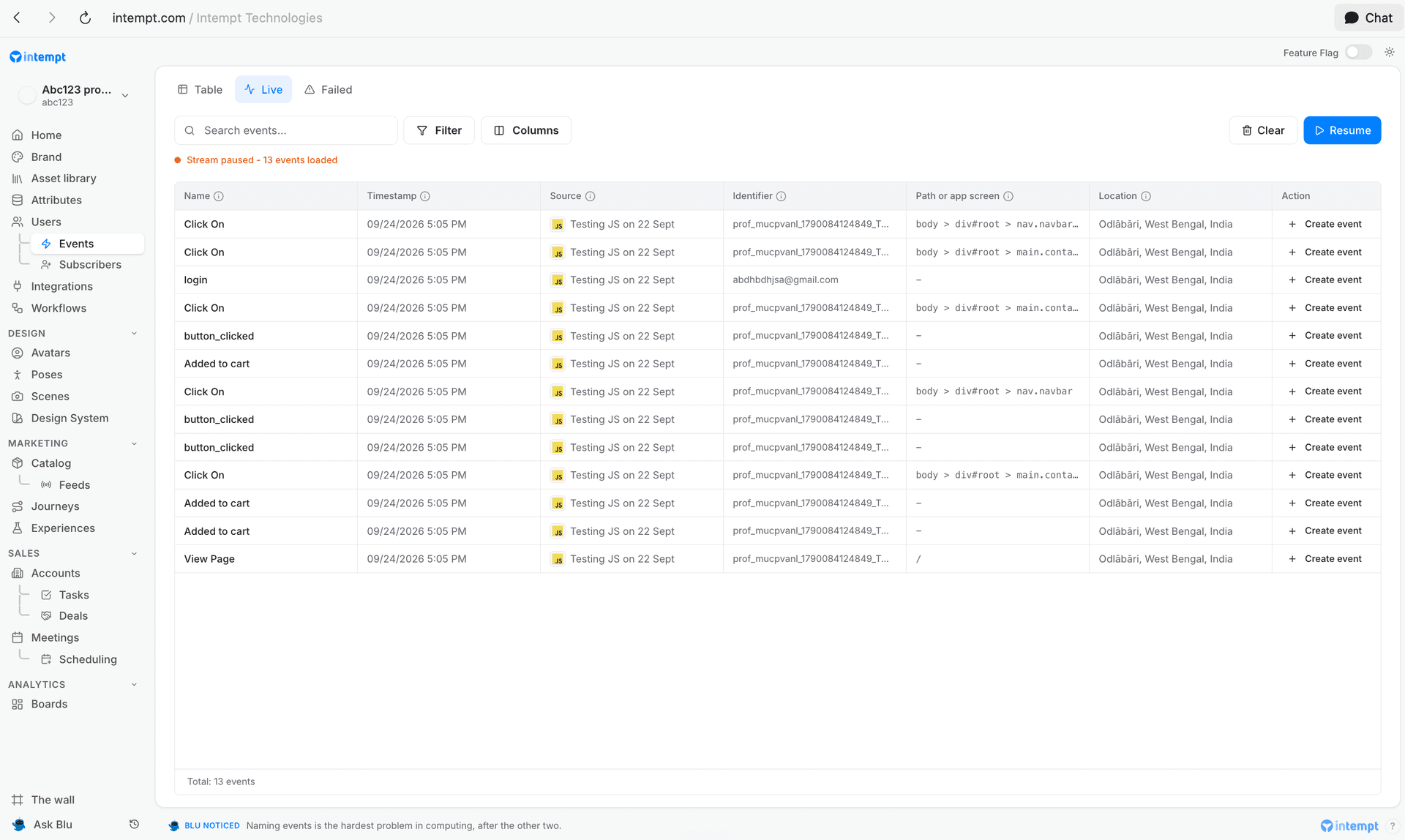Image resolution: width=1405 pixels, height=840 pixels.
Task: Select the View Page event name
Action: 209,559
